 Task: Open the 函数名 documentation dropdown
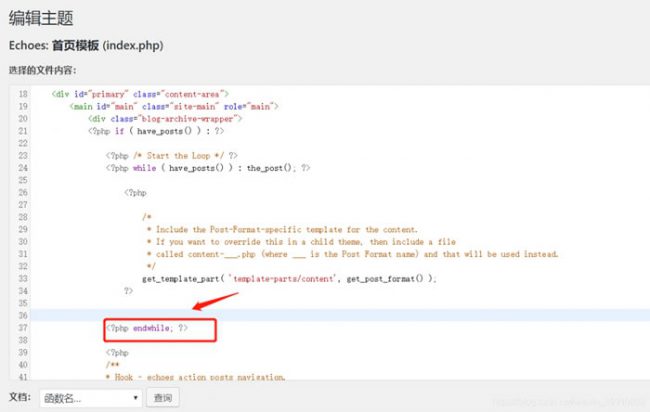click(x=90, y=397)
